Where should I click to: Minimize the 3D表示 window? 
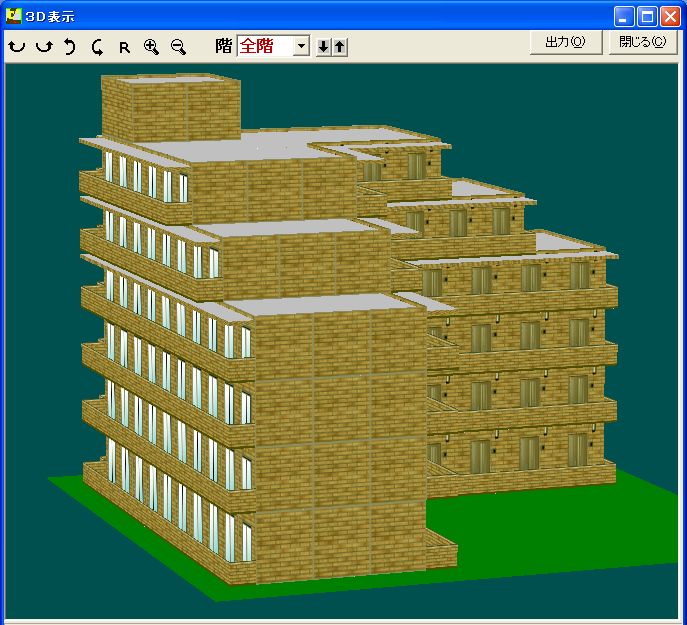click(x=624, y=16)
